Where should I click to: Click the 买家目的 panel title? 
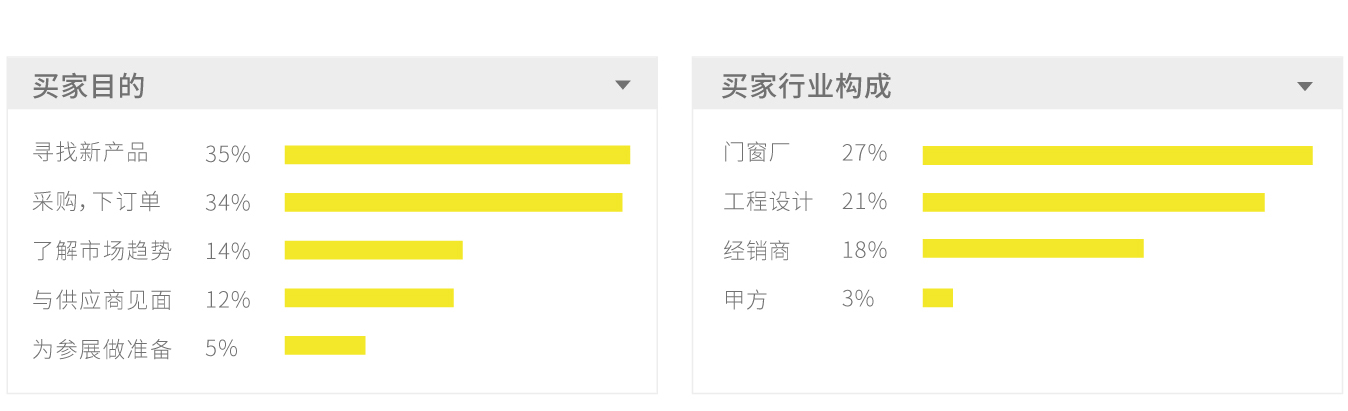(x=89, y=86)
